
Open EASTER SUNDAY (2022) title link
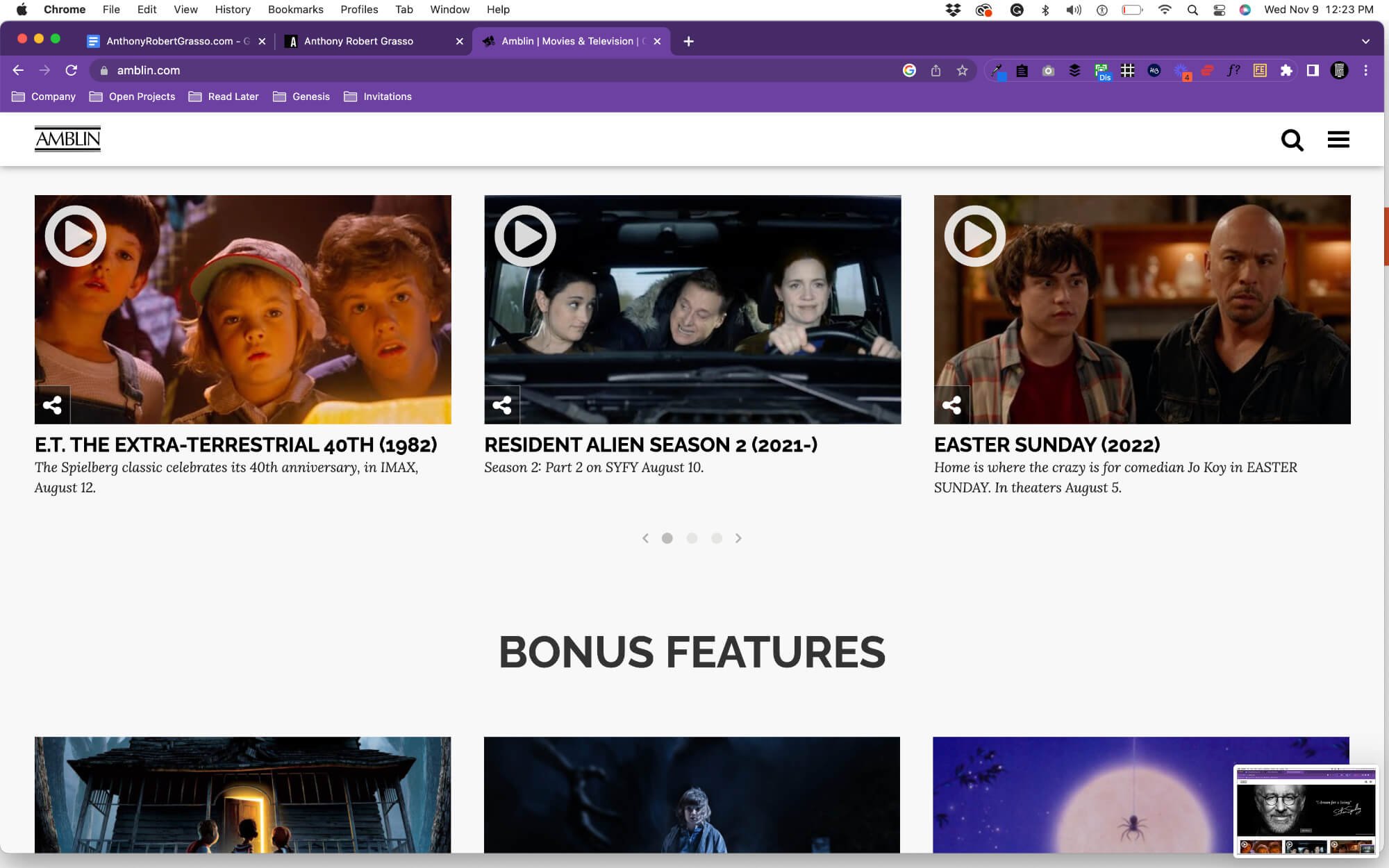point(1047,444)
